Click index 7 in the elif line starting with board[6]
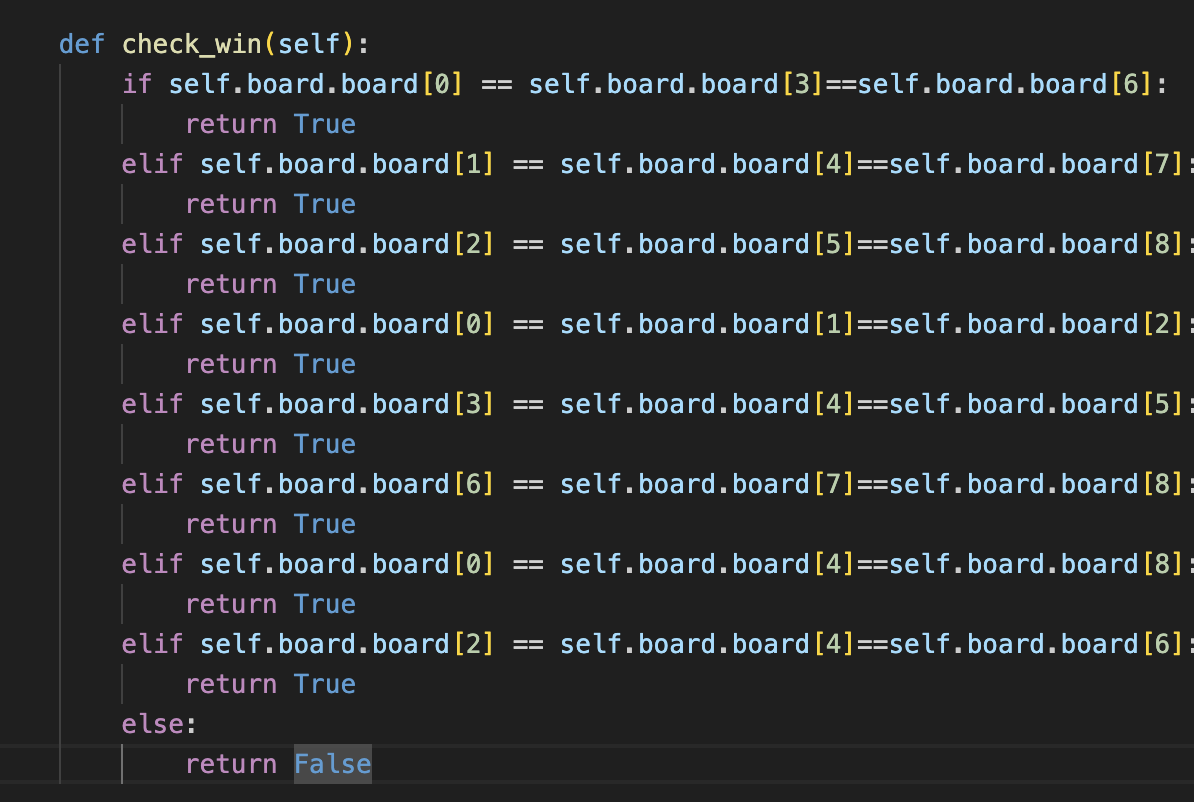This screenshot has height=802, width=1194. 833,484
